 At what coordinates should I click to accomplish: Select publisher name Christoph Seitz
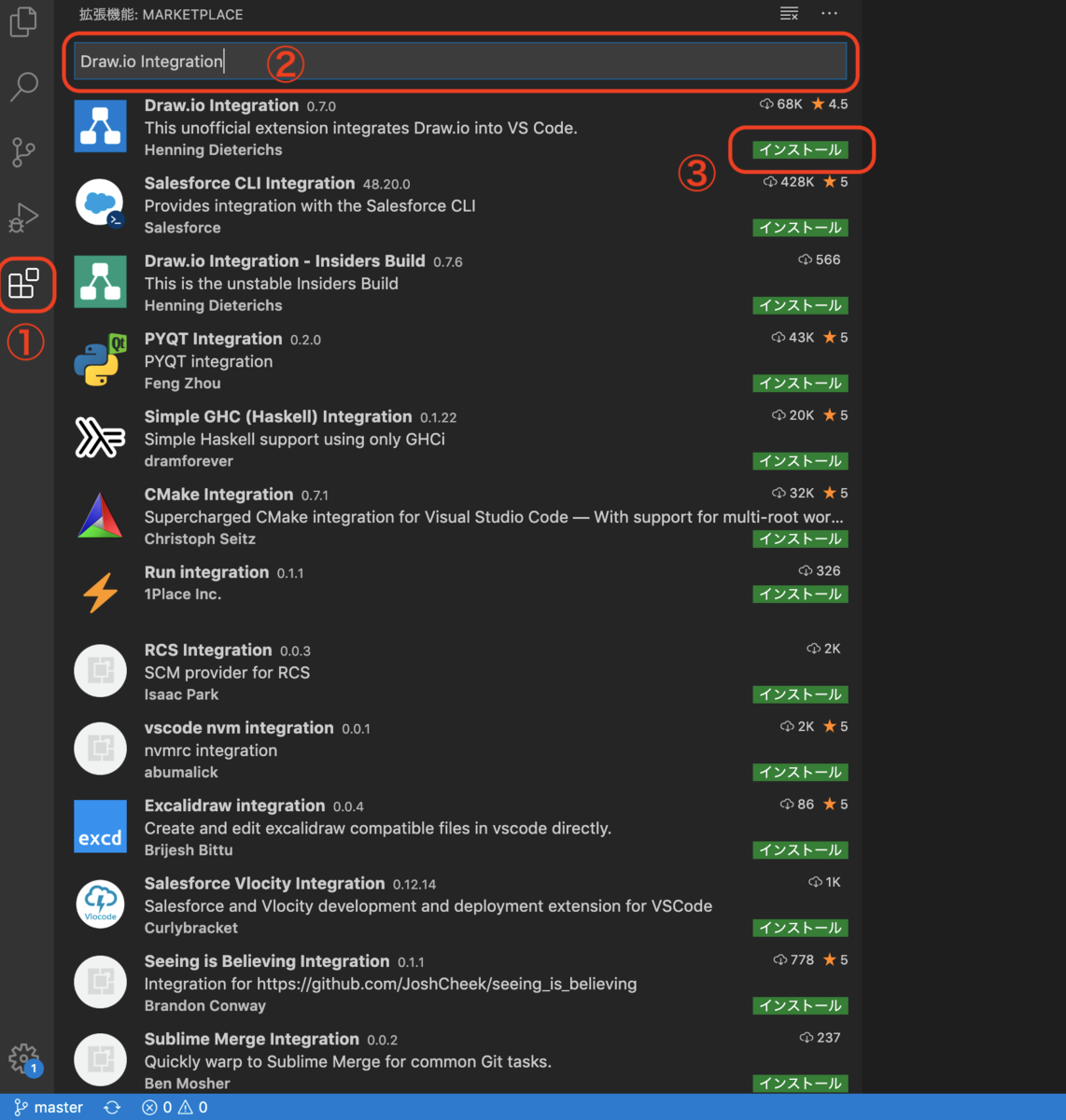200,539
